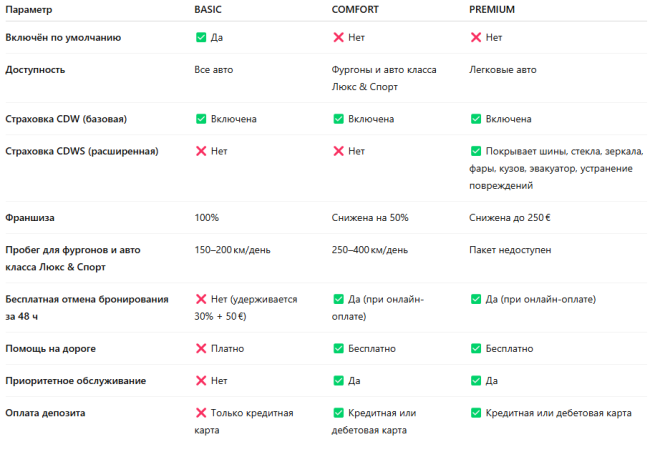Viewport: 650px width, 457px height.
Task: Select the BASIC column header
Action: click(208, 10)
